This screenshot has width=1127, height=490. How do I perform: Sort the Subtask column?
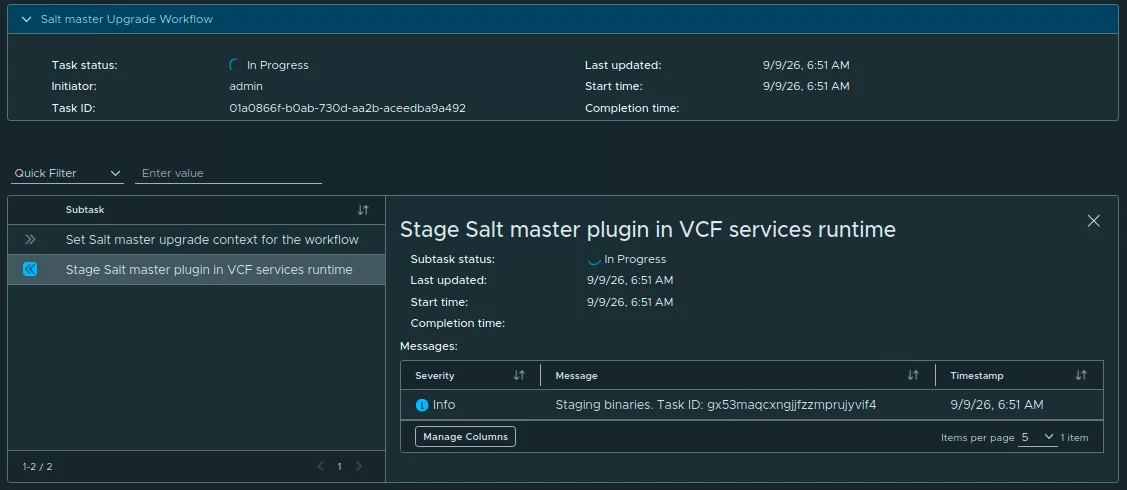coord(363,210)
